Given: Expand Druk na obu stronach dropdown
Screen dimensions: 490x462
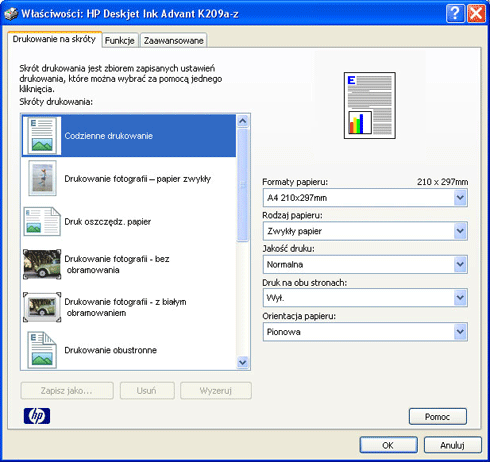Looking at the screenshot, I should (x=365, y=298).
